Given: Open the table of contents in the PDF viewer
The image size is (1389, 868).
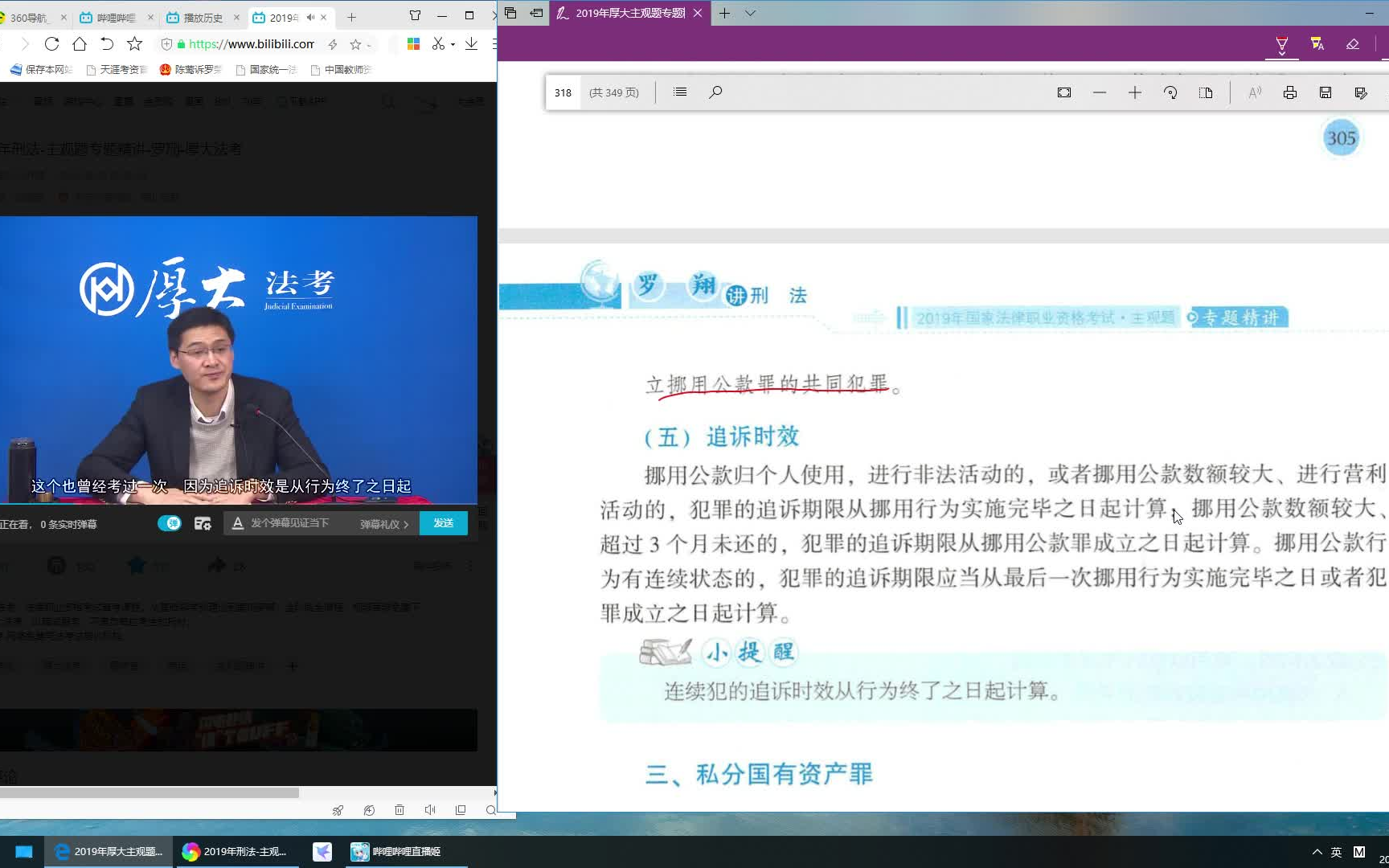Looking at the screenshot, I should coord(680,92).
